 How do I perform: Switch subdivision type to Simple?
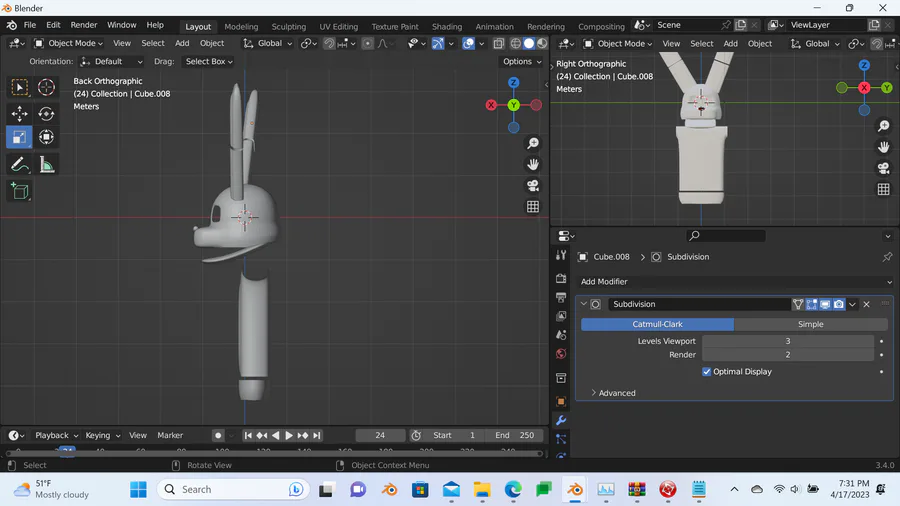[x=810, y=324]
